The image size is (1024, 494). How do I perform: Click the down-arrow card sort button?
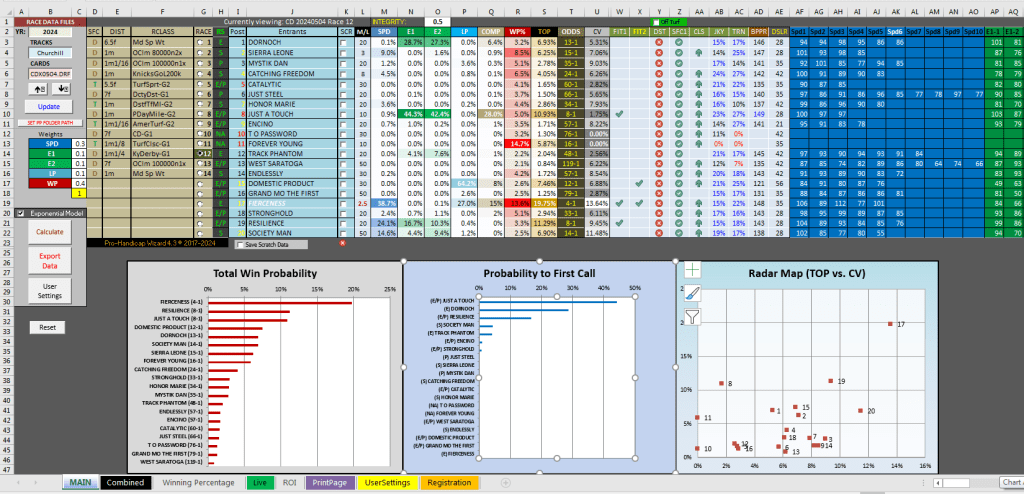click(63, 88)
